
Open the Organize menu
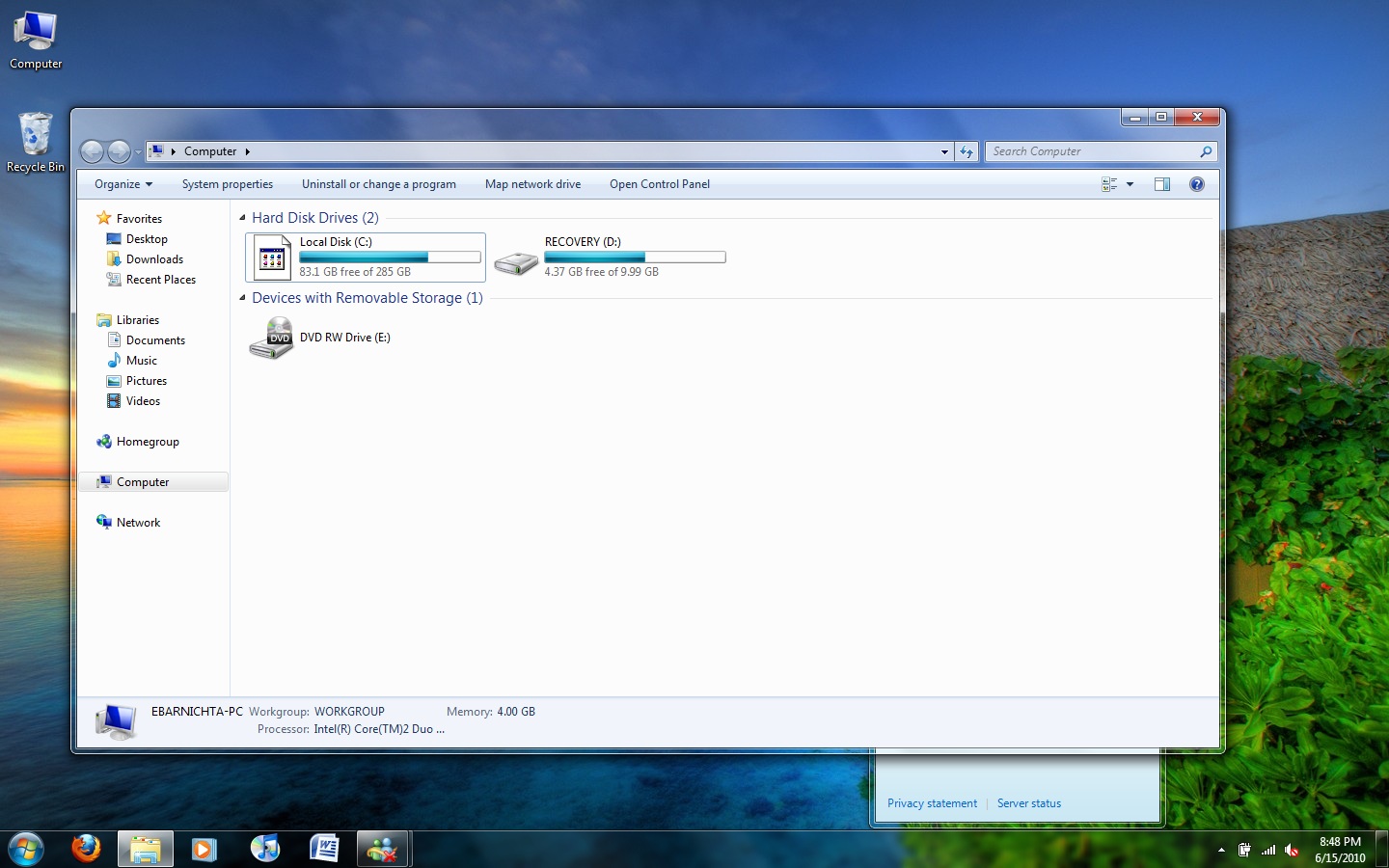[122, 183]
